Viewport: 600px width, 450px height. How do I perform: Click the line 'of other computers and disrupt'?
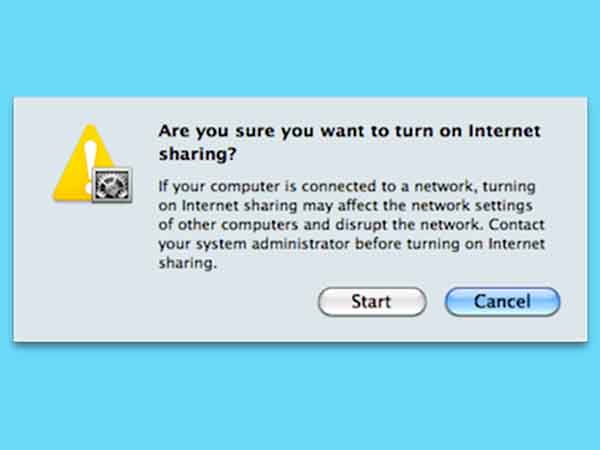[351, 225]
